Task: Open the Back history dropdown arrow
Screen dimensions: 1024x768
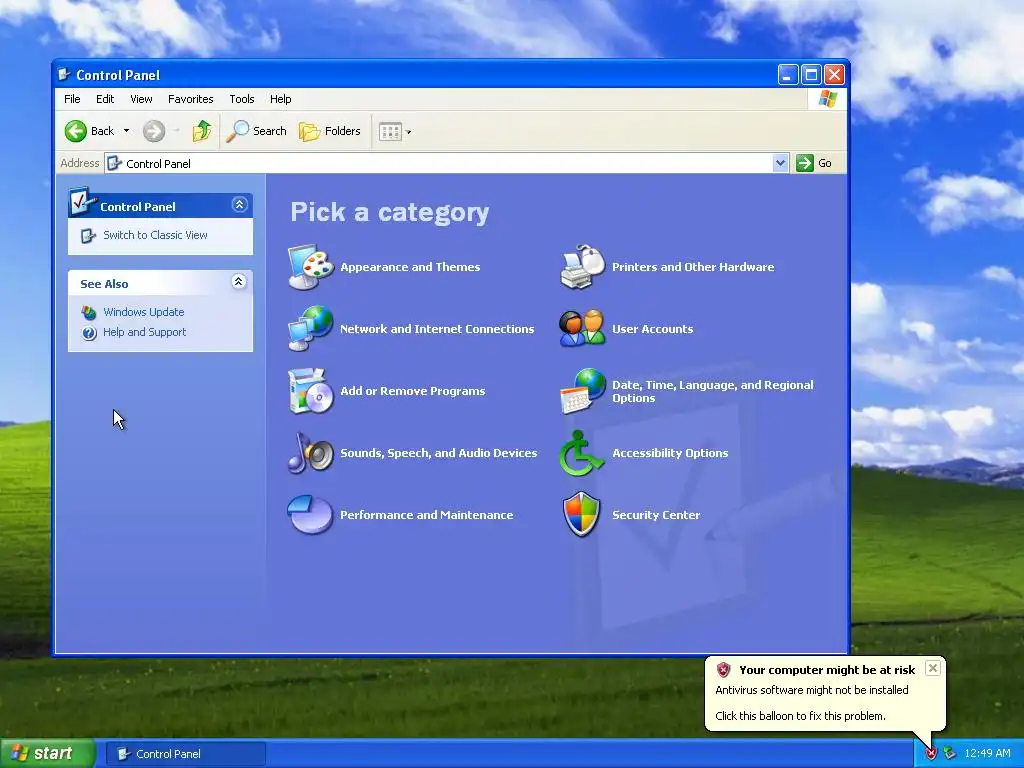Action: (x=126, y=131)
